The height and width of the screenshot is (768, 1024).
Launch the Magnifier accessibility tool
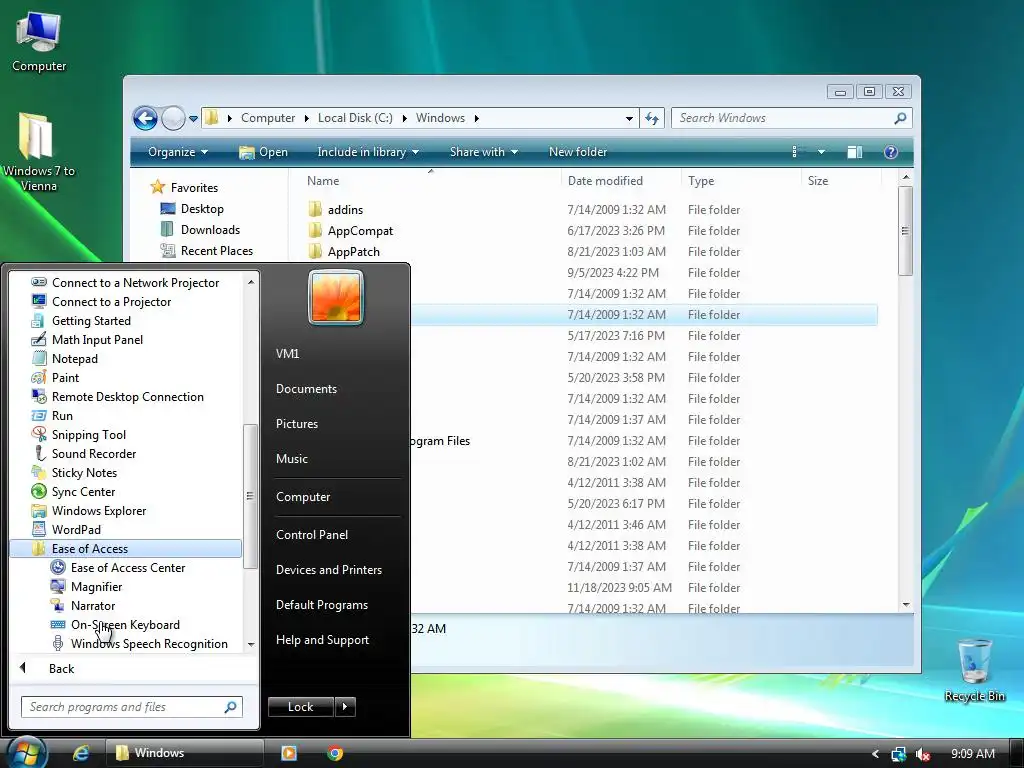96,586
